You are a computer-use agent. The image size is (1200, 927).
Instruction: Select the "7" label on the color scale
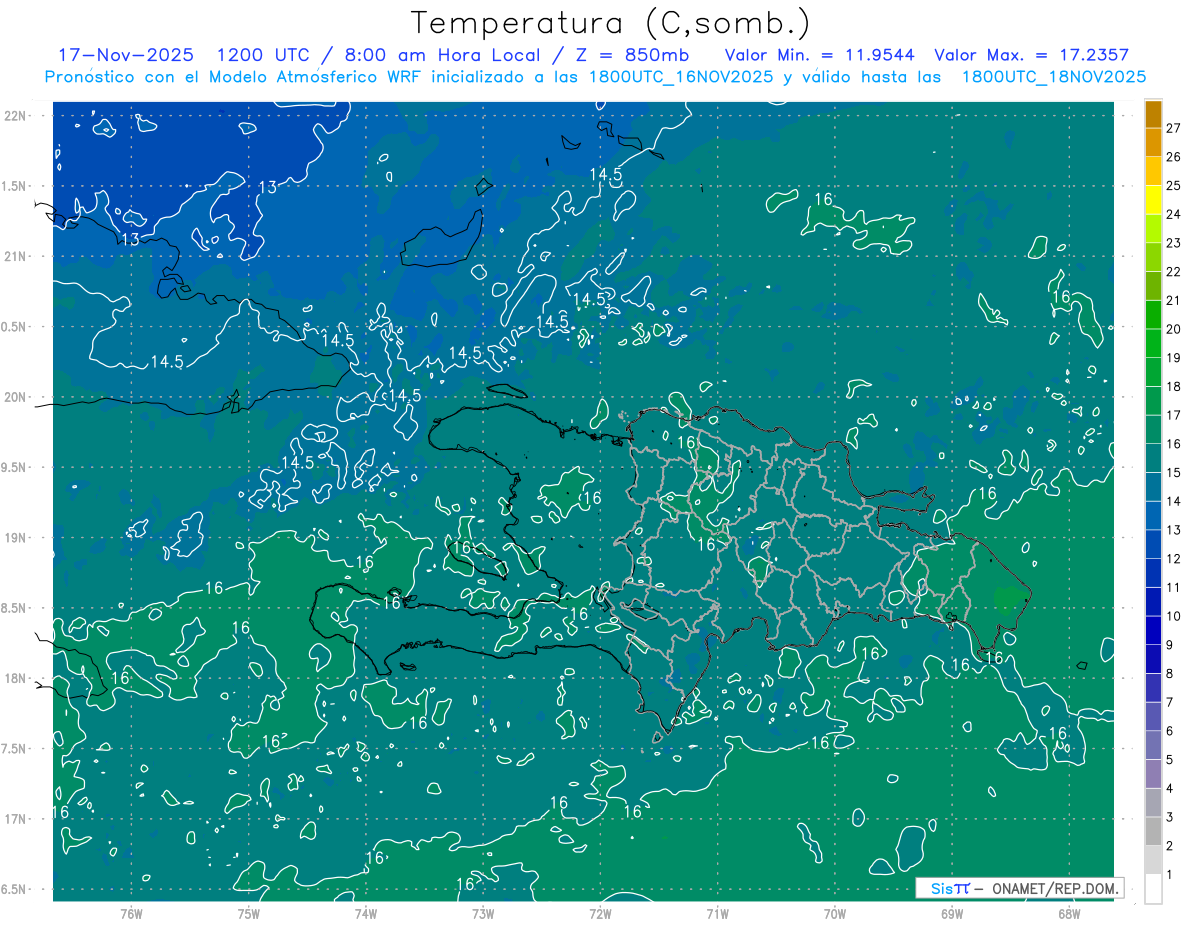(x=1170, y=703)
